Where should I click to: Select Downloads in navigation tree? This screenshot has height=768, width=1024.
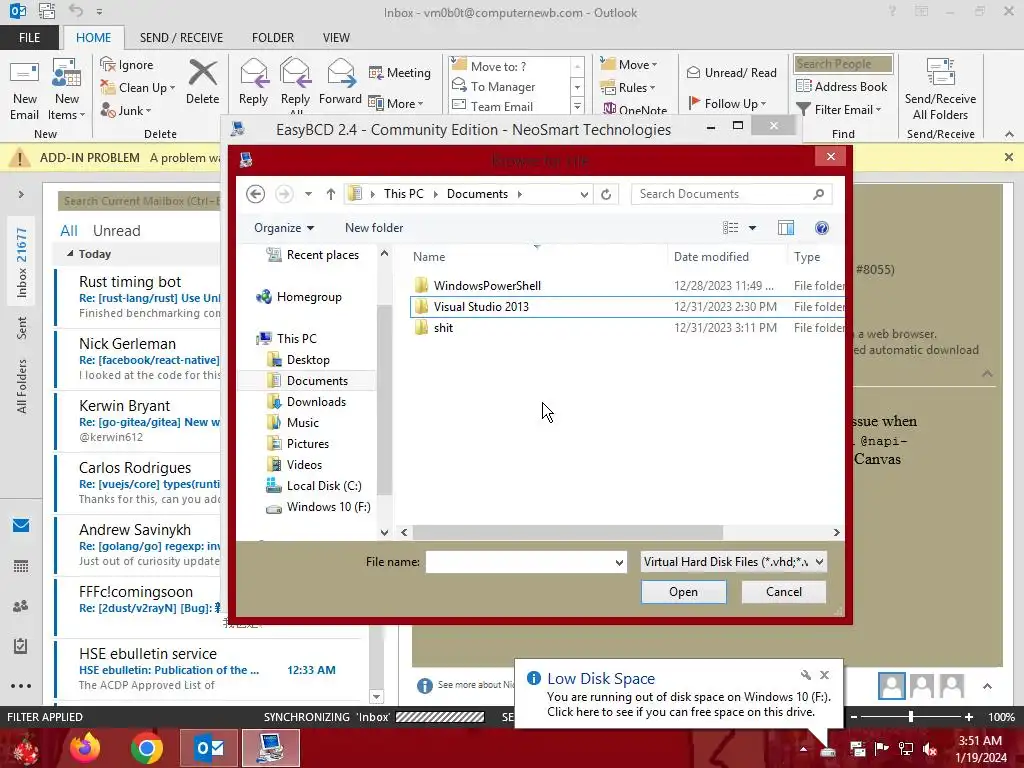(316, 402)
